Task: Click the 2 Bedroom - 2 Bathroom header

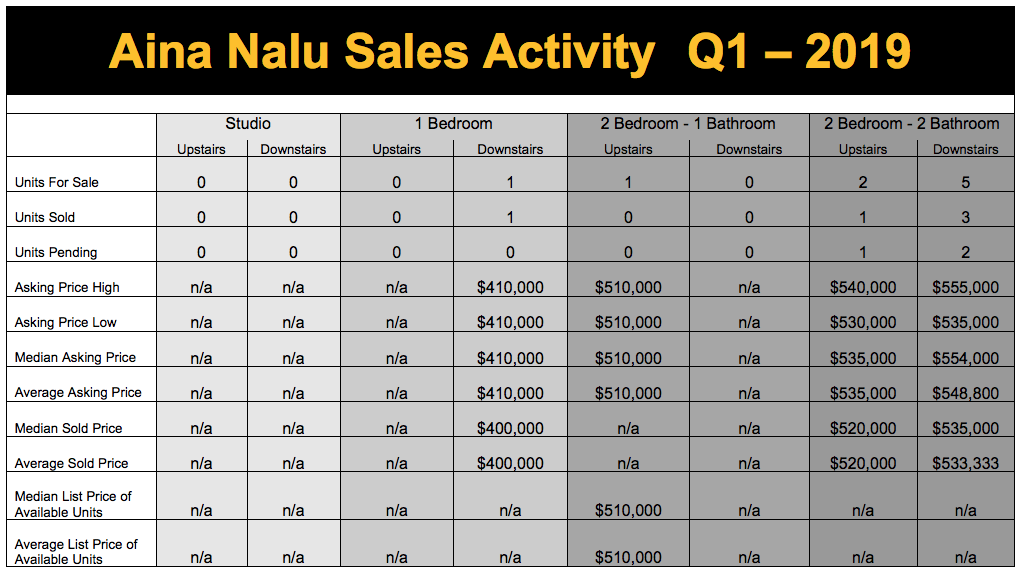Action: [x=911, y=124]
